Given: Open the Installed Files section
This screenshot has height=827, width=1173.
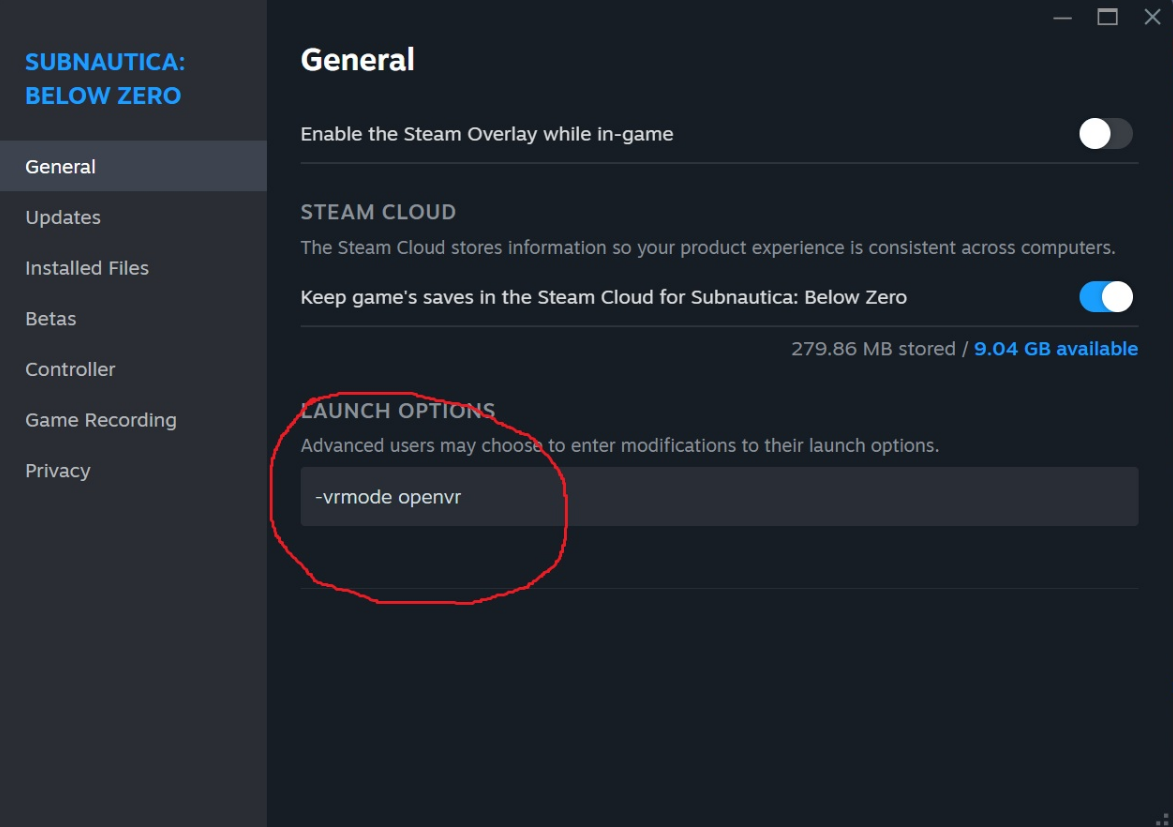Looking at the screenshot, I should pyautogui.click(x=87, y=268).
